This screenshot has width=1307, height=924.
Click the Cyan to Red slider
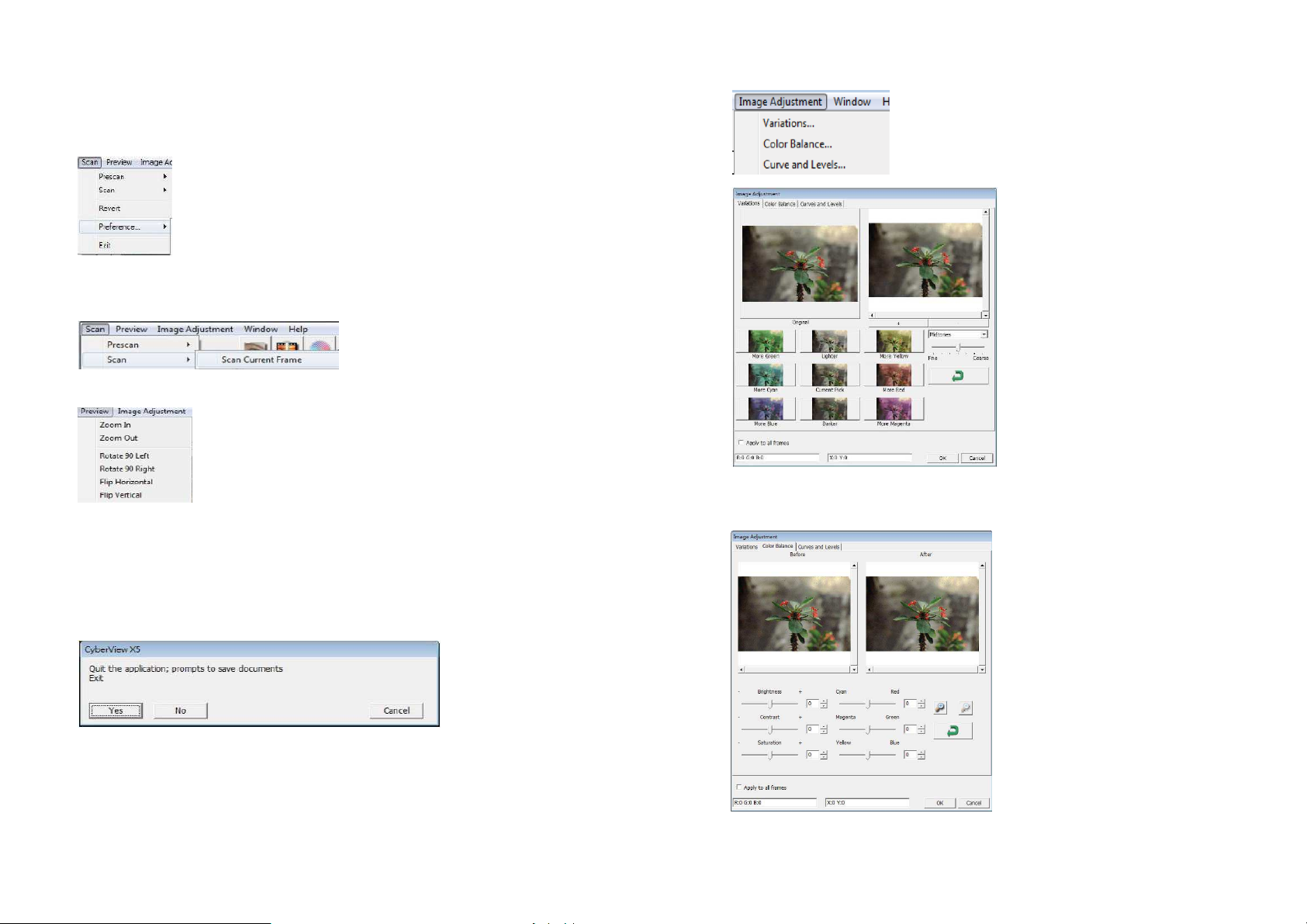(867, 704)
